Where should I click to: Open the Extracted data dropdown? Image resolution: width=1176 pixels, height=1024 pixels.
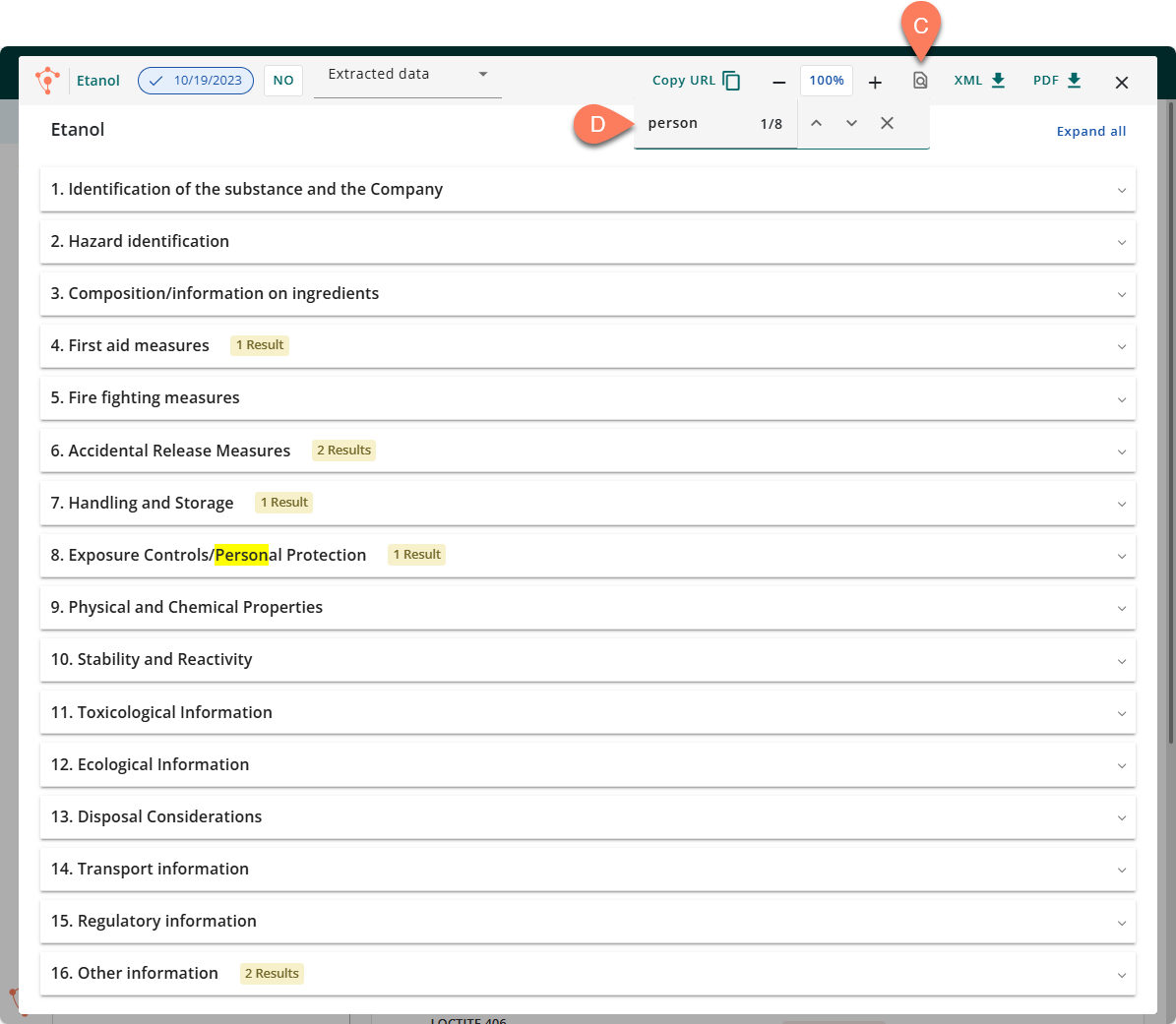pos(407,75)
